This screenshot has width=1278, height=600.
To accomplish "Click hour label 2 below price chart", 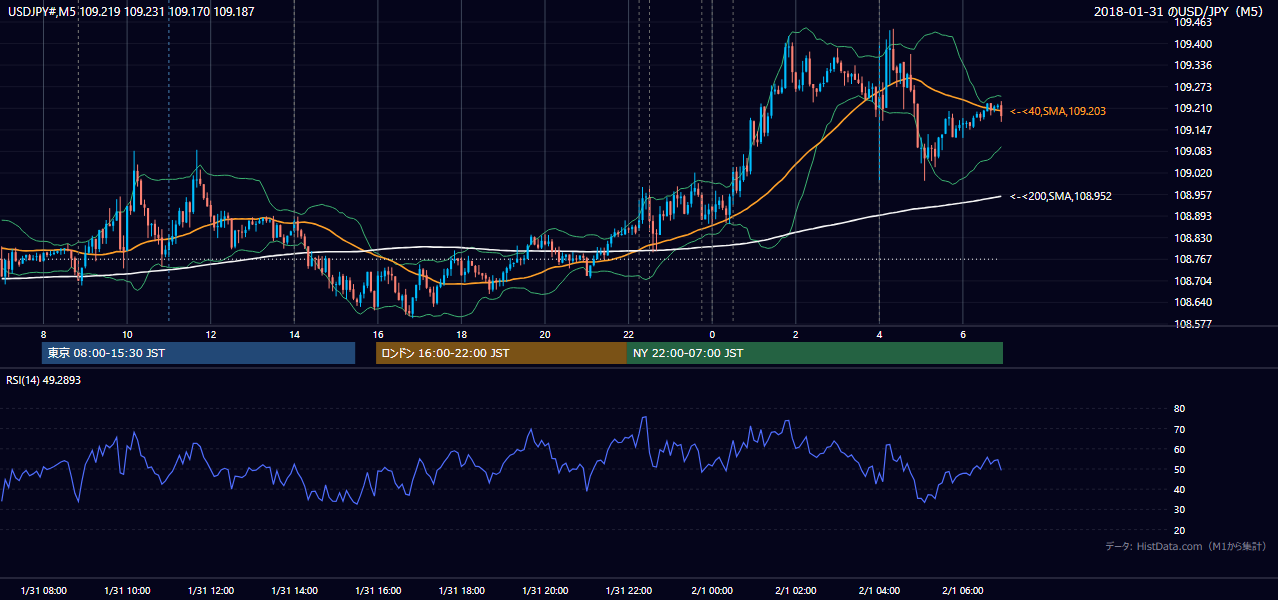I will coord(795,333).
